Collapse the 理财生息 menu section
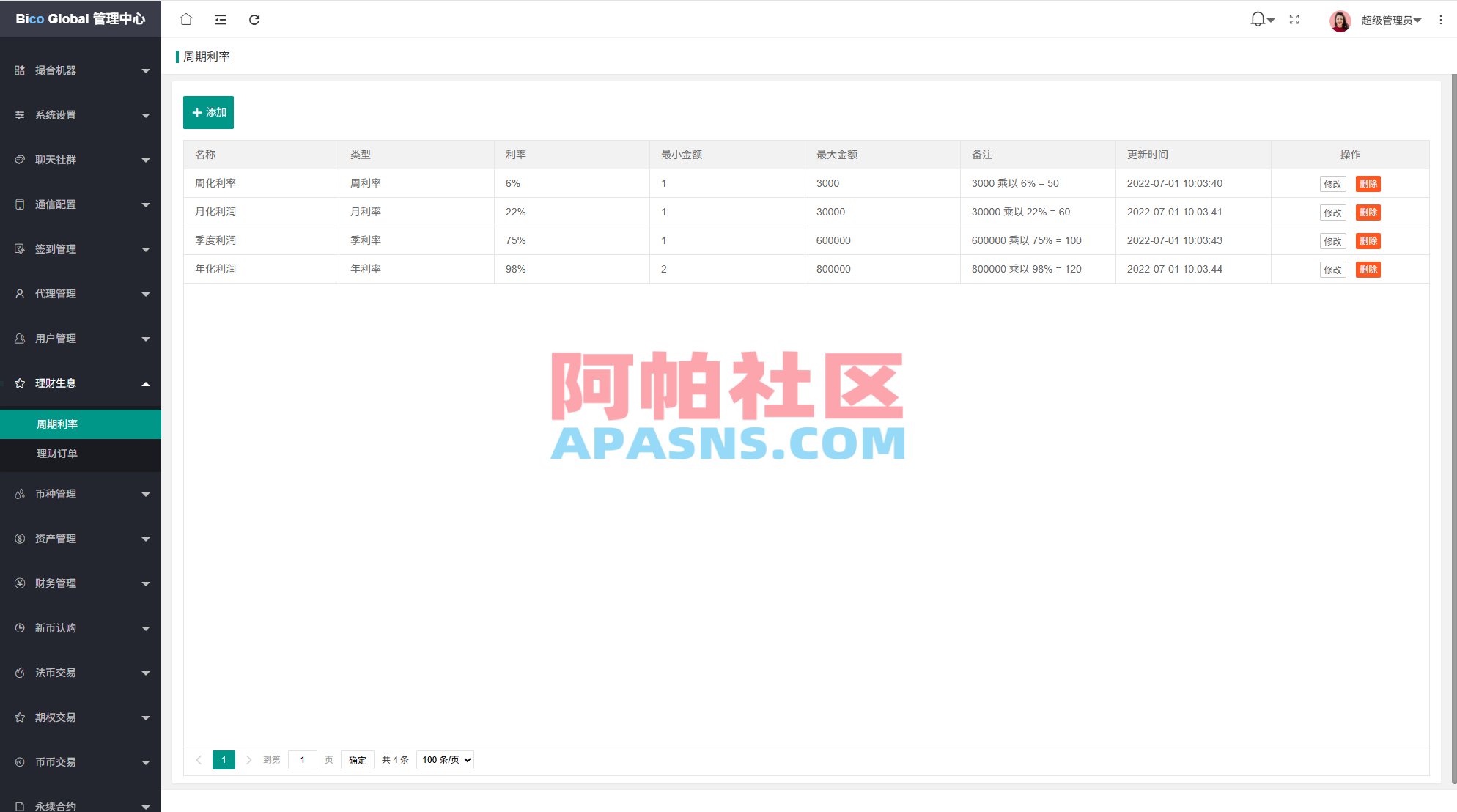 click(146, 383)
